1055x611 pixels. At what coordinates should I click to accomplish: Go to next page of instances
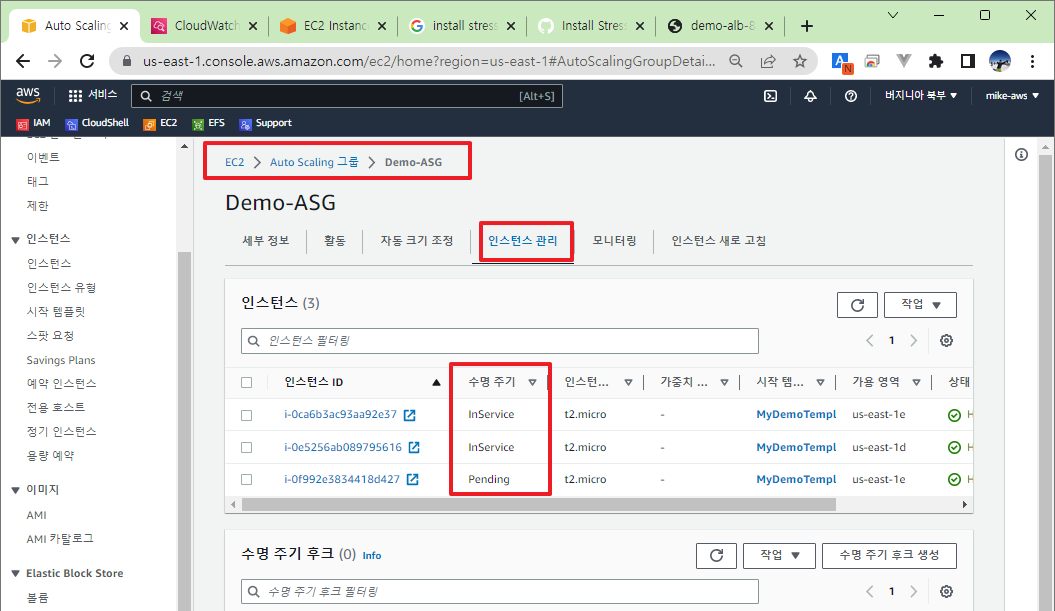(x=913, y=340)
